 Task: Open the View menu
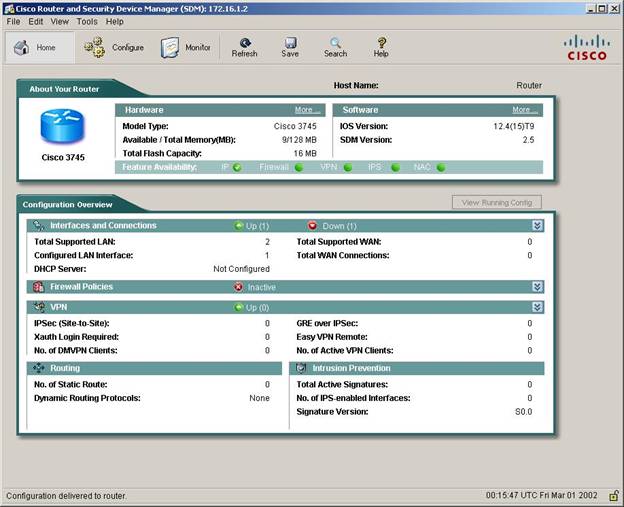[x=59, y=21]
